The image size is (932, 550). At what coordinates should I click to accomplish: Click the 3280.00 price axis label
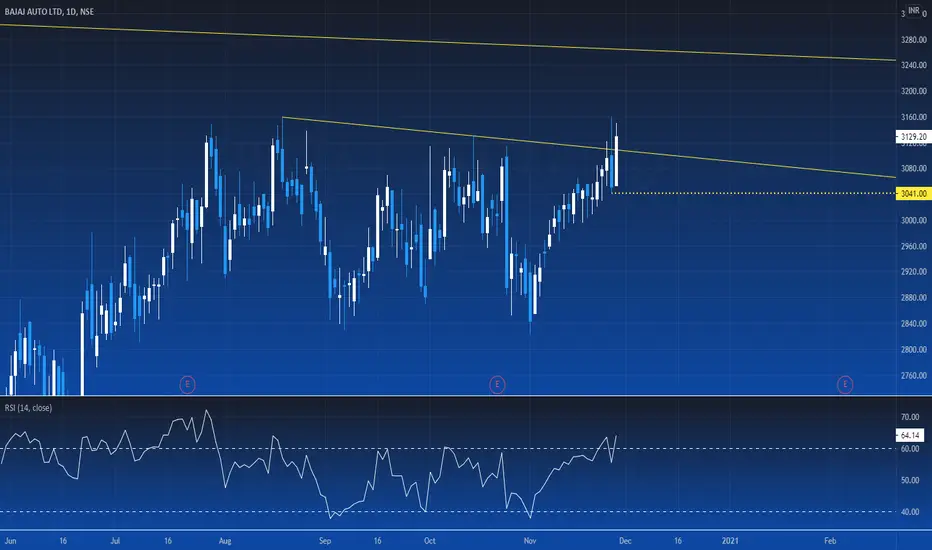pos(914,40)
